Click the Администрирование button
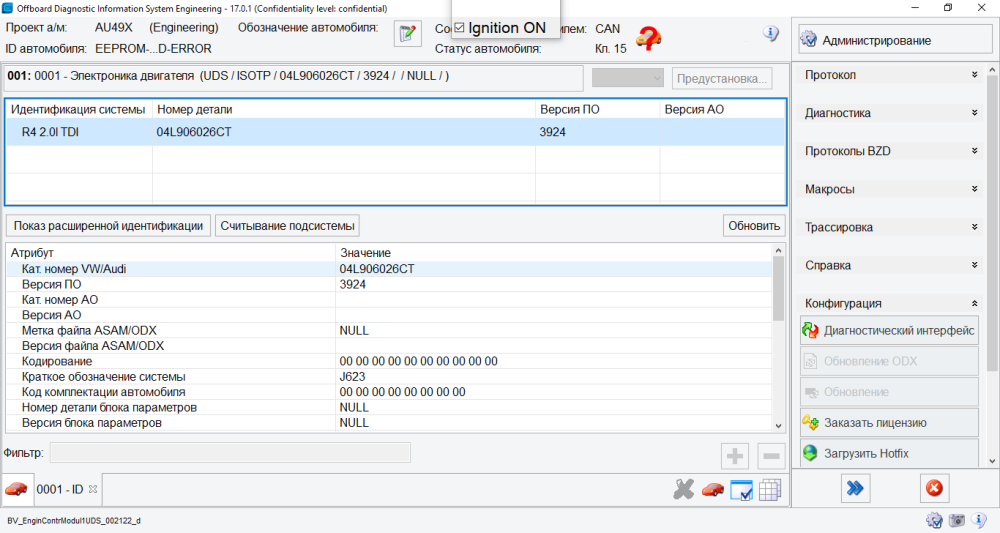This screenshot has width=1000, height=533. (895, 40)
